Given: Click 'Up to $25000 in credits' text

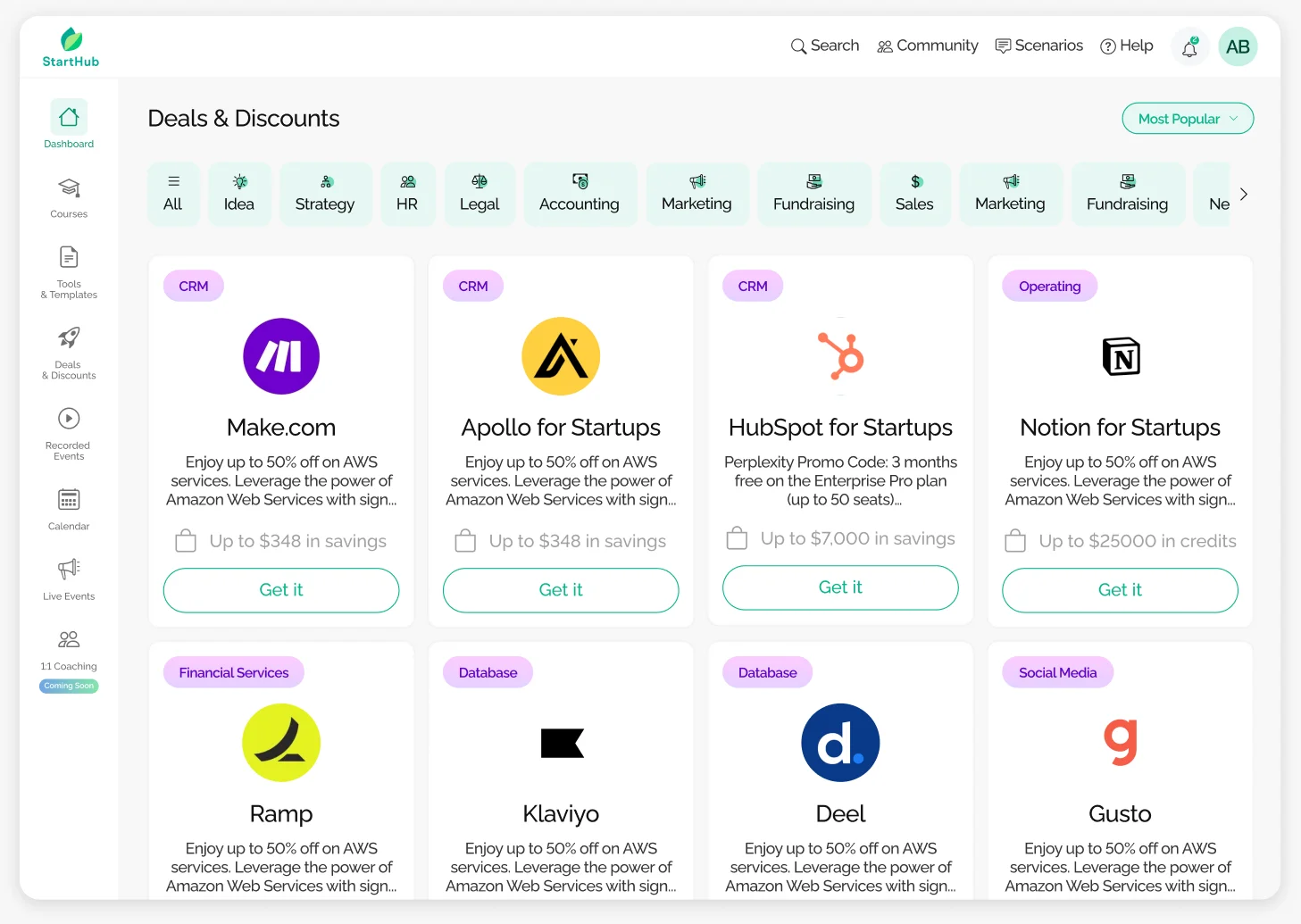Looking at the screenshot, I should point(1138,541).
